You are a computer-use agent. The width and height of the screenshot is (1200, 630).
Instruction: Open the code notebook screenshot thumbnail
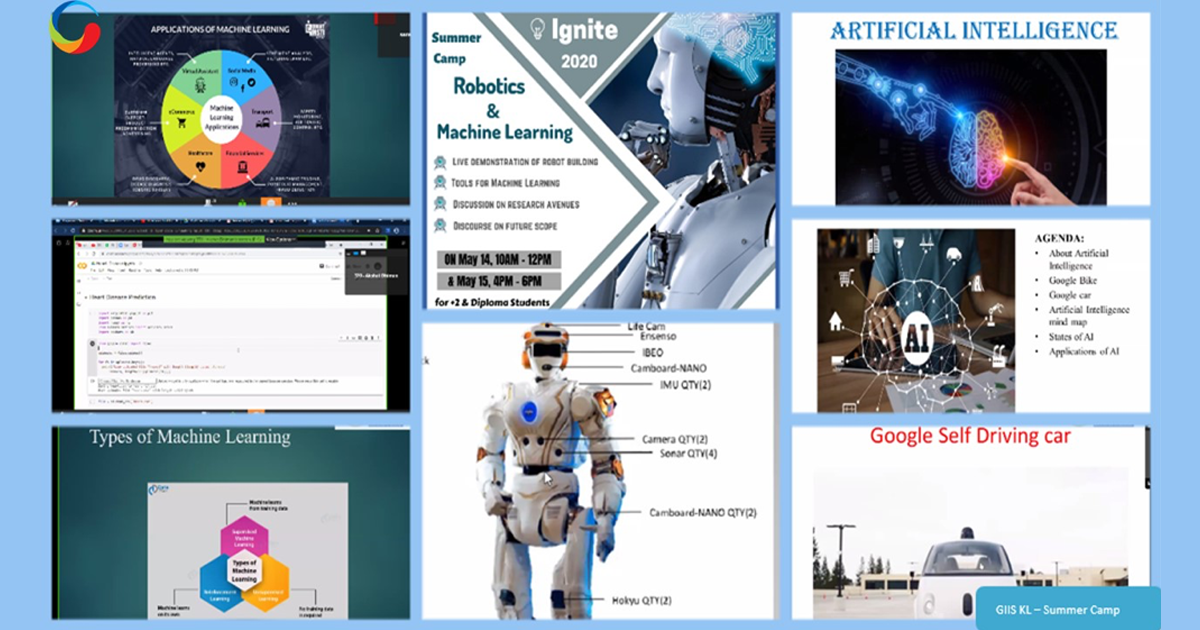point(231,315)
